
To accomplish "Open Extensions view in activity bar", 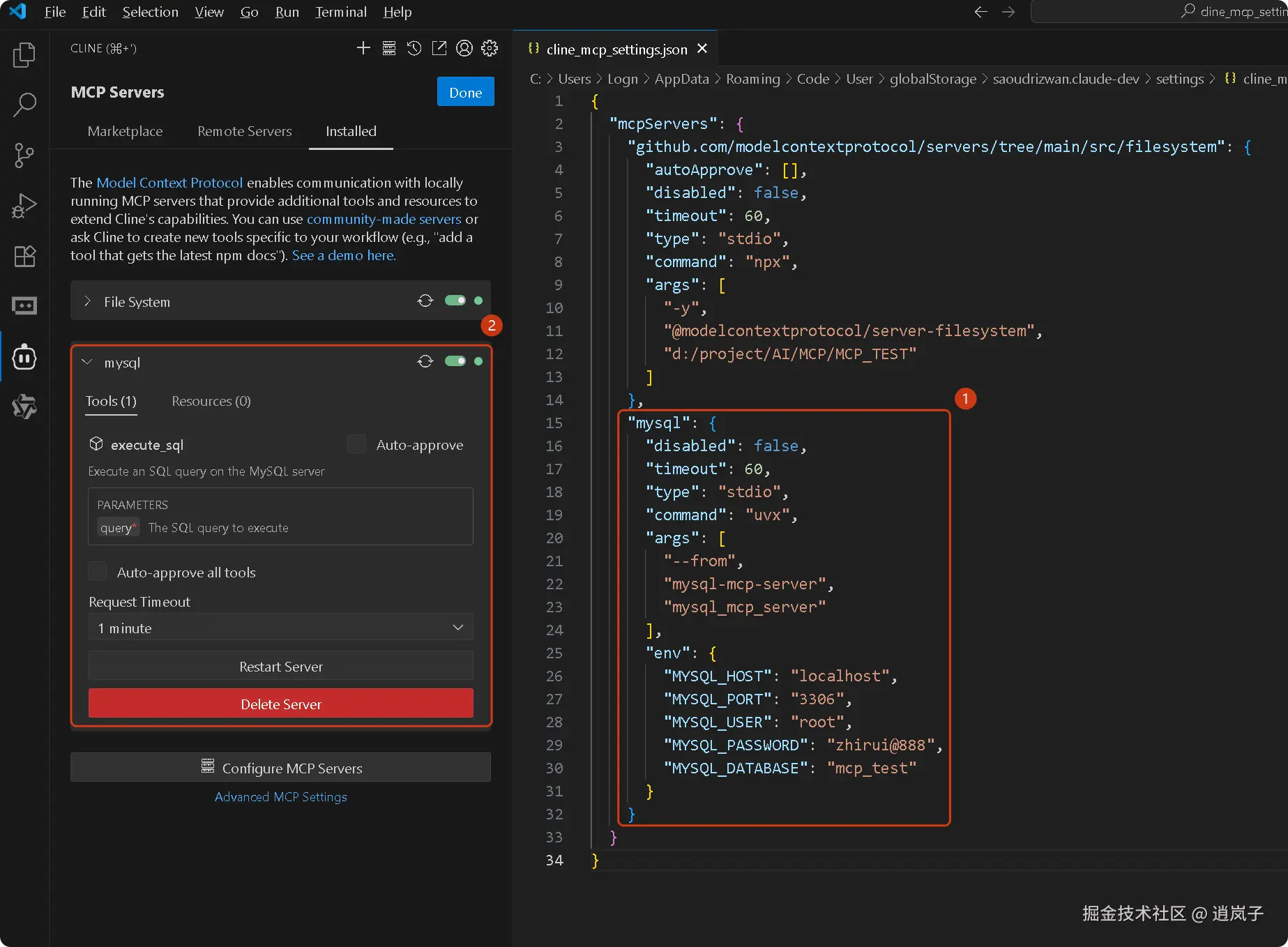I will (24, 256).
